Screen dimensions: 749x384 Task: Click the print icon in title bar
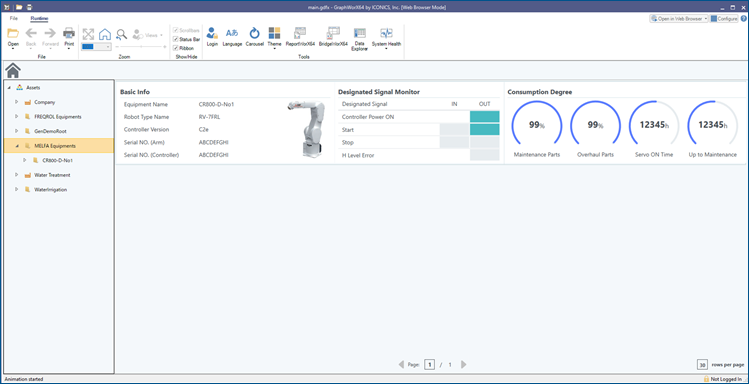coord(30,7)
